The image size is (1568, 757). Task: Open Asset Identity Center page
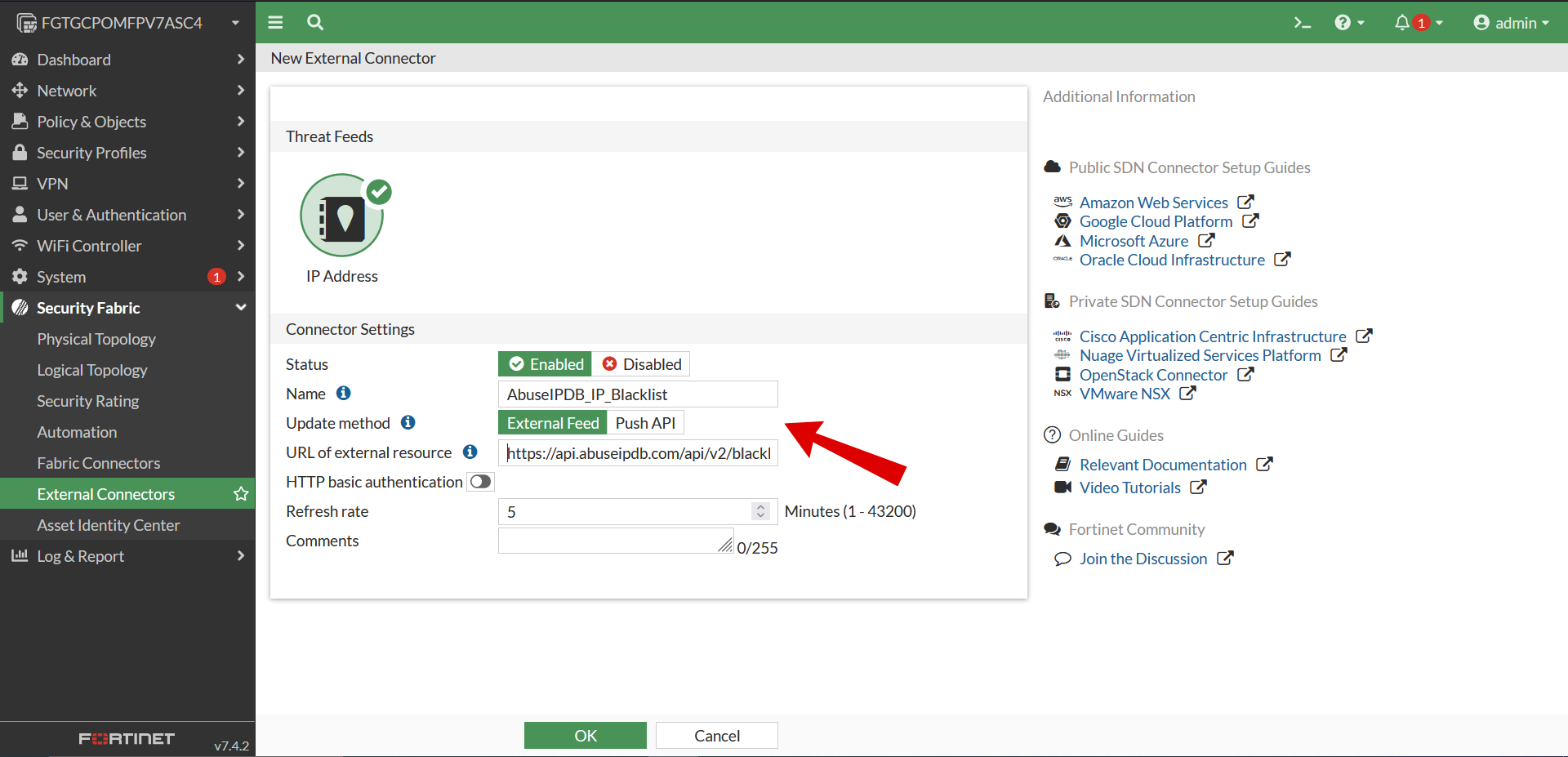click(x=109, y=525)
